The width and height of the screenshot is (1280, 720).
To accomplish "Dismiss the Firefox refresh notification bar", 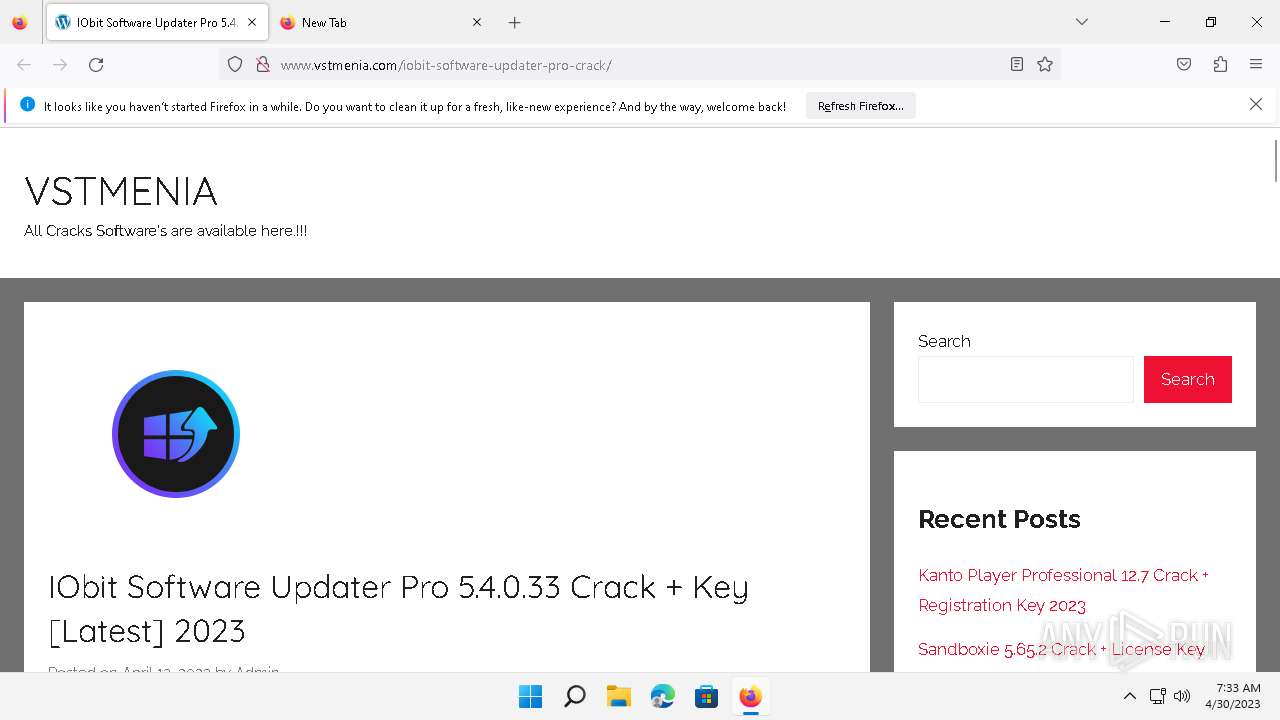I will (x=1256, y=105).
